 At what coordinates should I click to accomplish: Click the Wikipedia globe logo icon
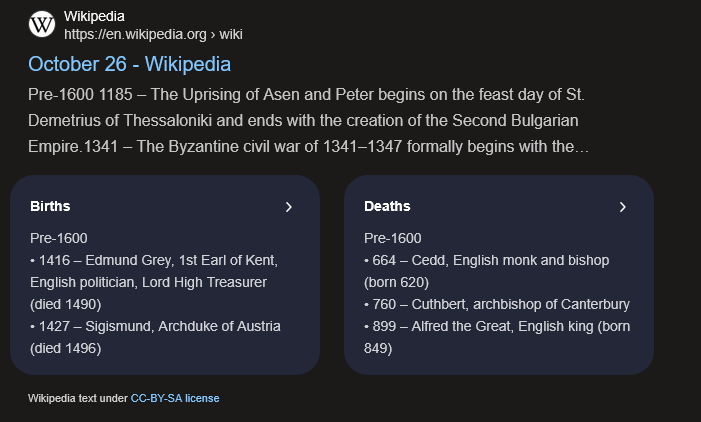[x=42, y=25]
